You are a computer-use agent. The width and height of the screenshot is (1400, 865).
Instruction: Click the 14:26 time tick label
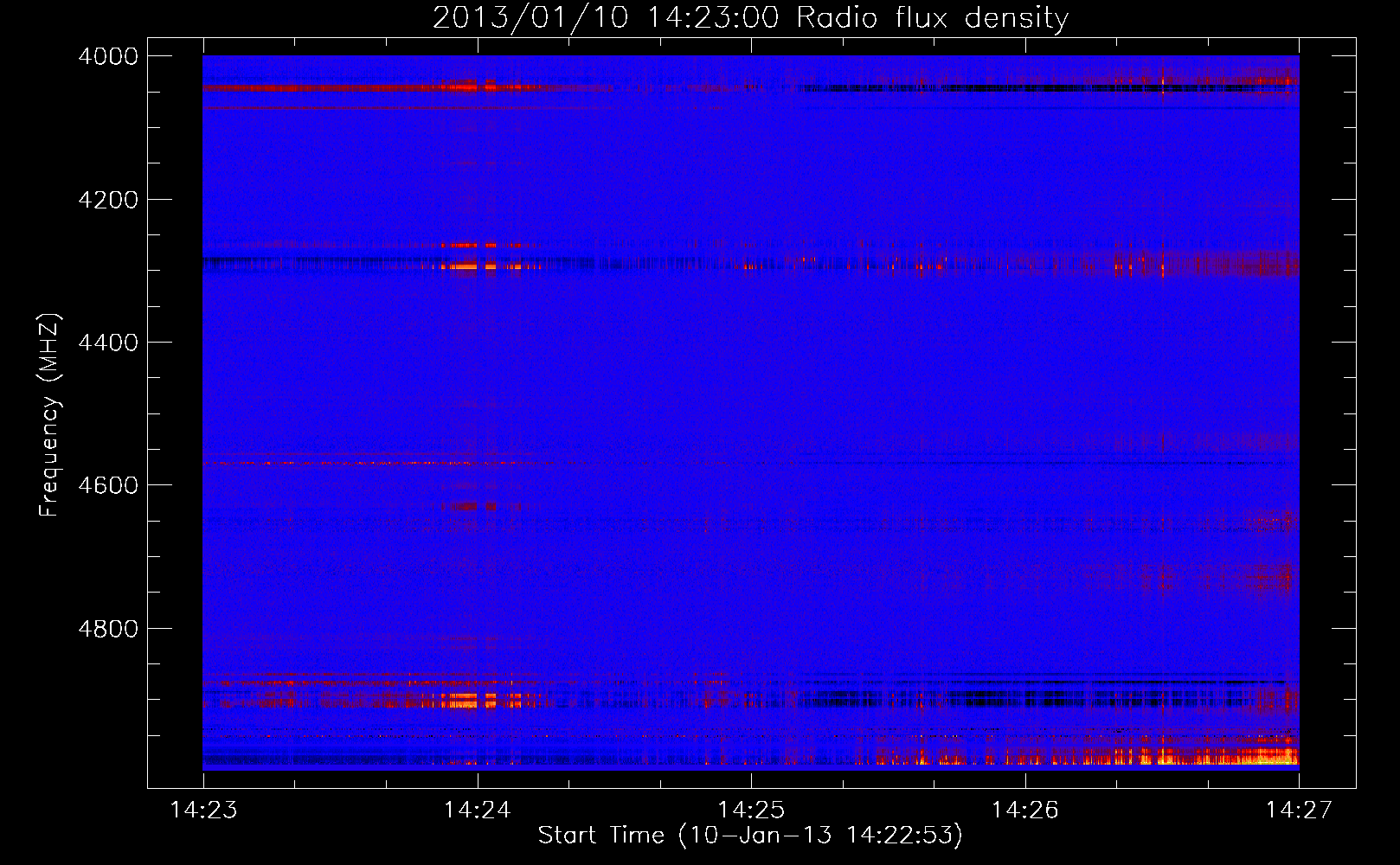(1025, 810)
